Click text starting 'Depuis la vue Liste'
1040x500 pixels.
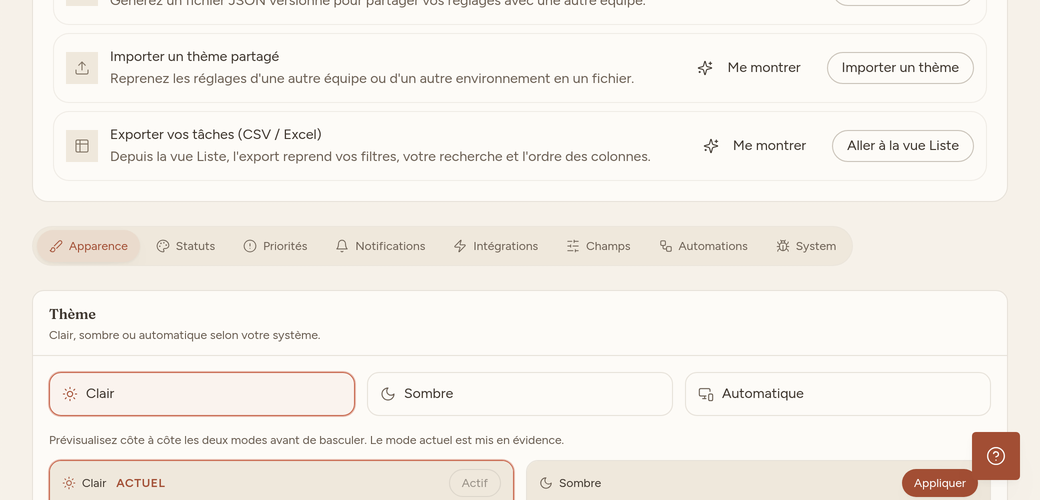(380, 157)
